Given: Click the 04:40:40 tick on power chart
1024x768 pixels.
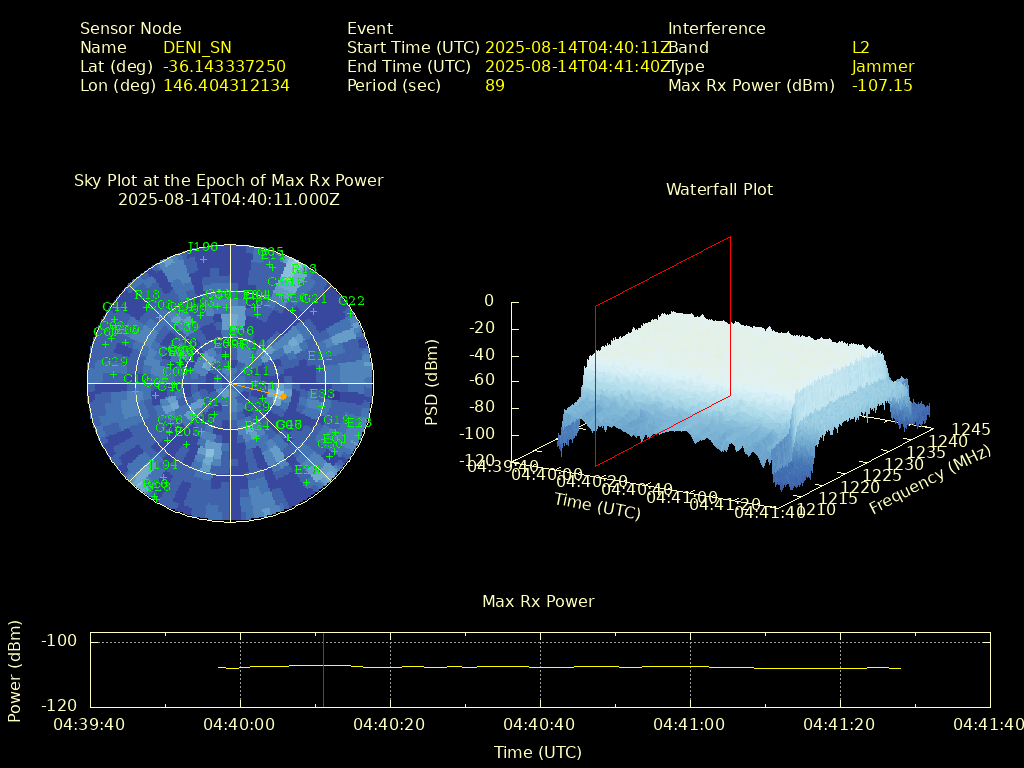Looking at the screenshot, I should [x=540, y=723].
